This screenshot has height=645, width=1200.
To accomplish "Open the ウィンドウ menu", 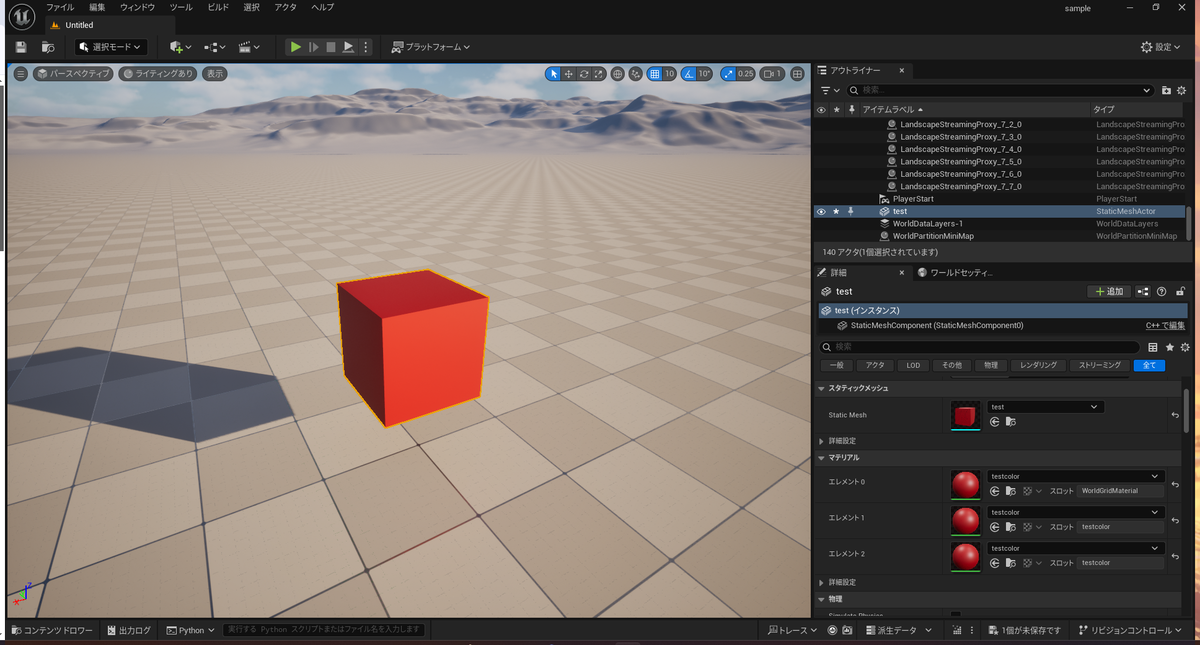I will (x=137, y=7).
